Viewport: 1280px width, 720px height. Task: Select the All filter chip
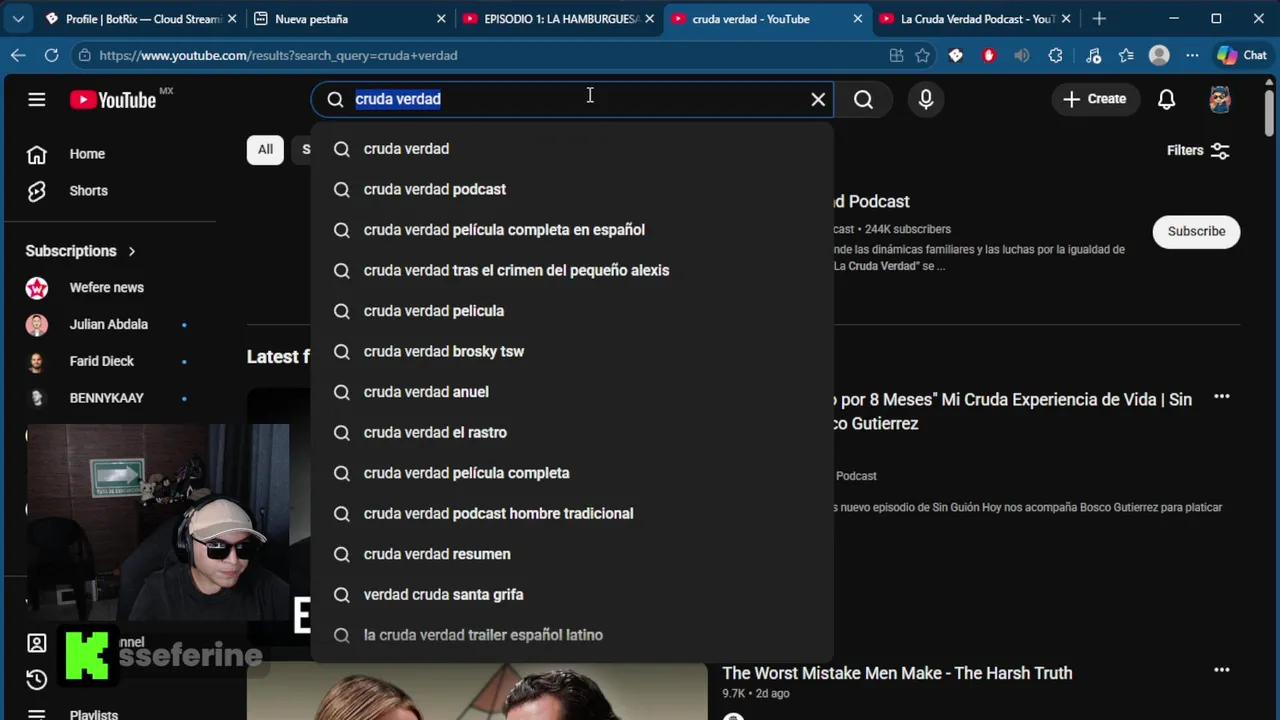coord(265,150)
